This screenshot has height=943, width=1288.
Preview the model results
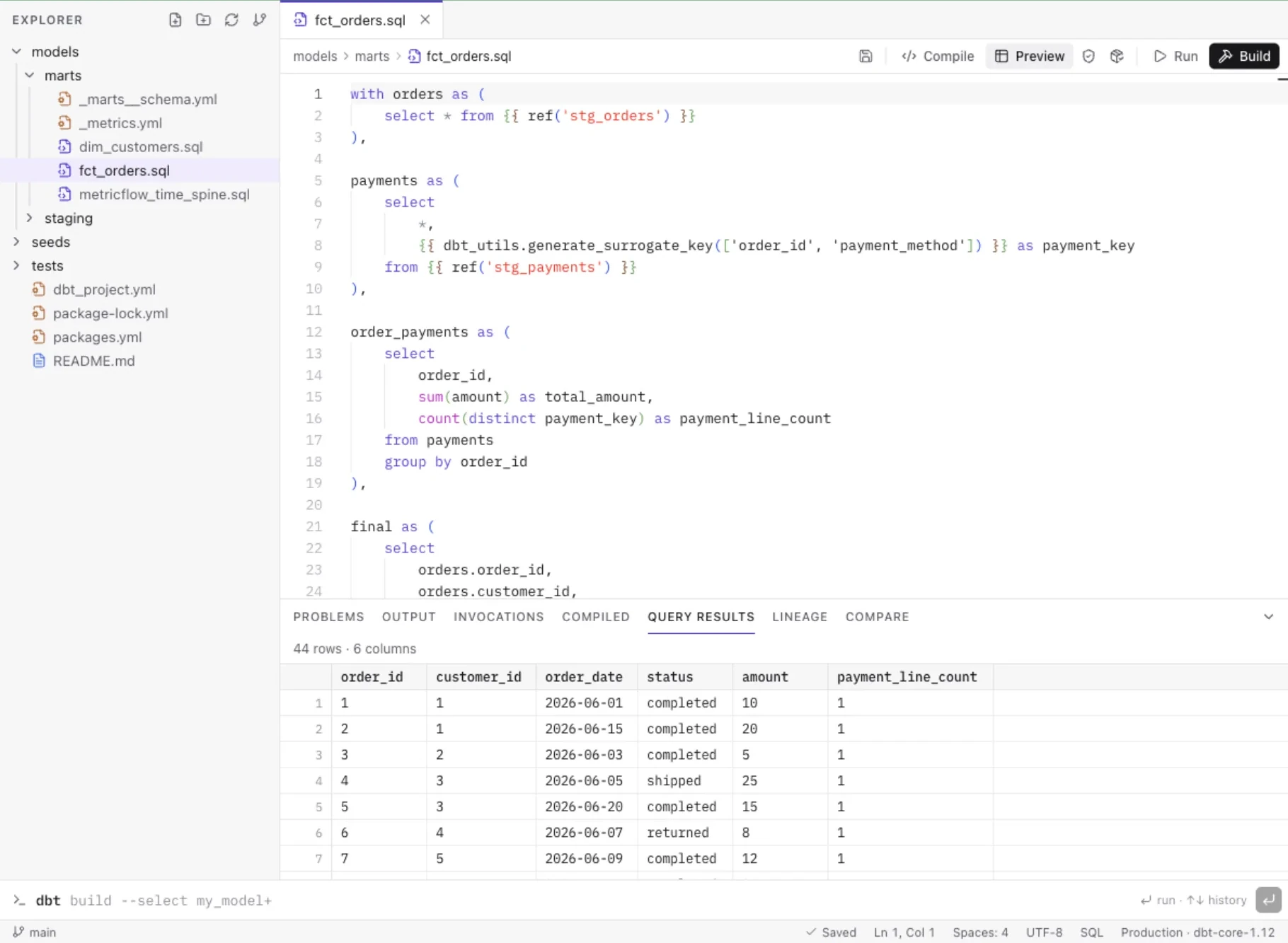(x=1030, y=56)
